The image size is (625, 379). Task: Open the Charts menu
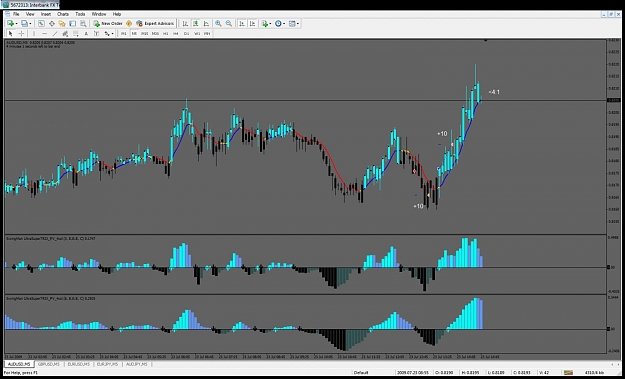[63, 14]
